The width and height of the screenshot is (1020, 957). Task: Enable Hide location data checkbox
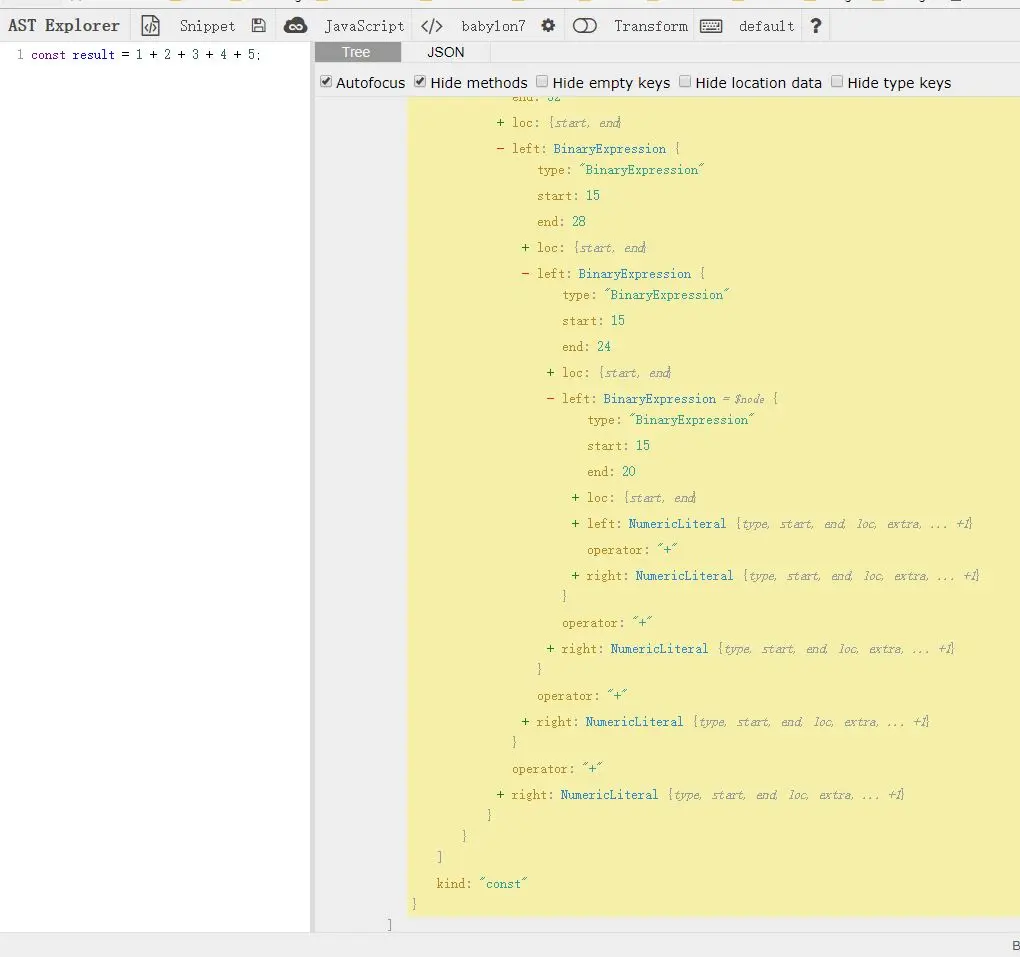[685, 81]
